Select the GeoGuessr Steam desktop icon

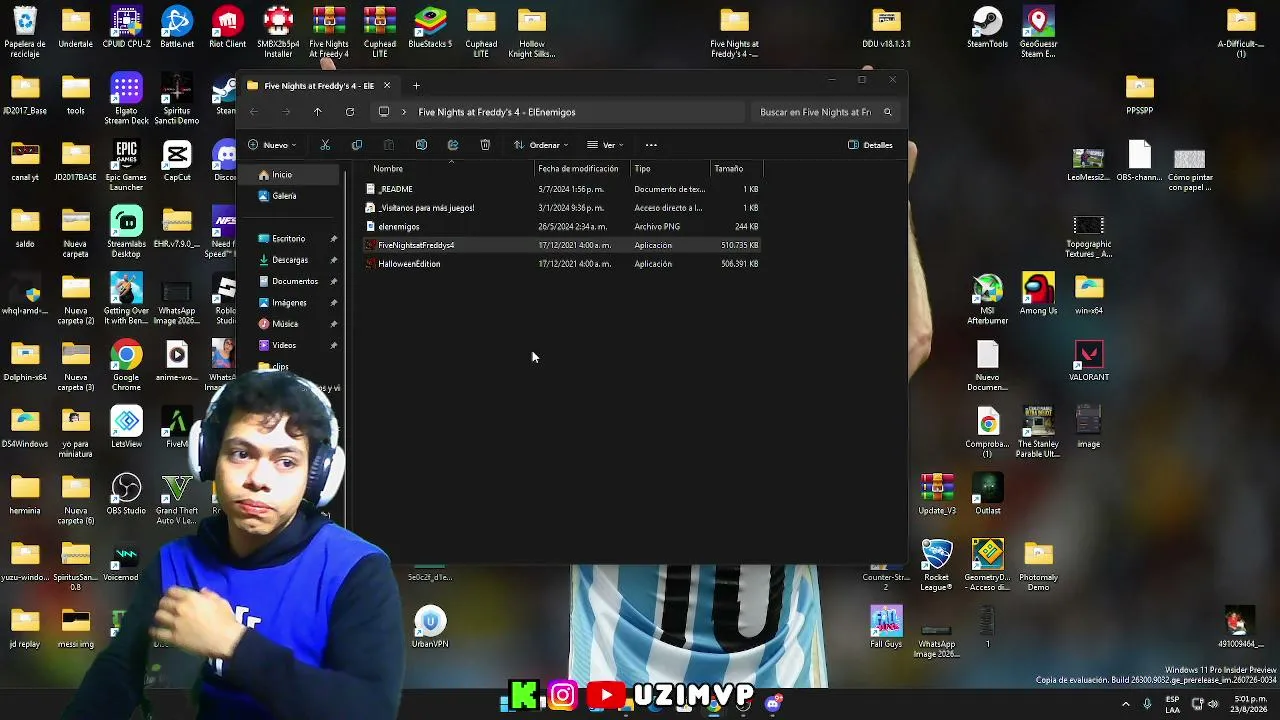point(1038,32)
